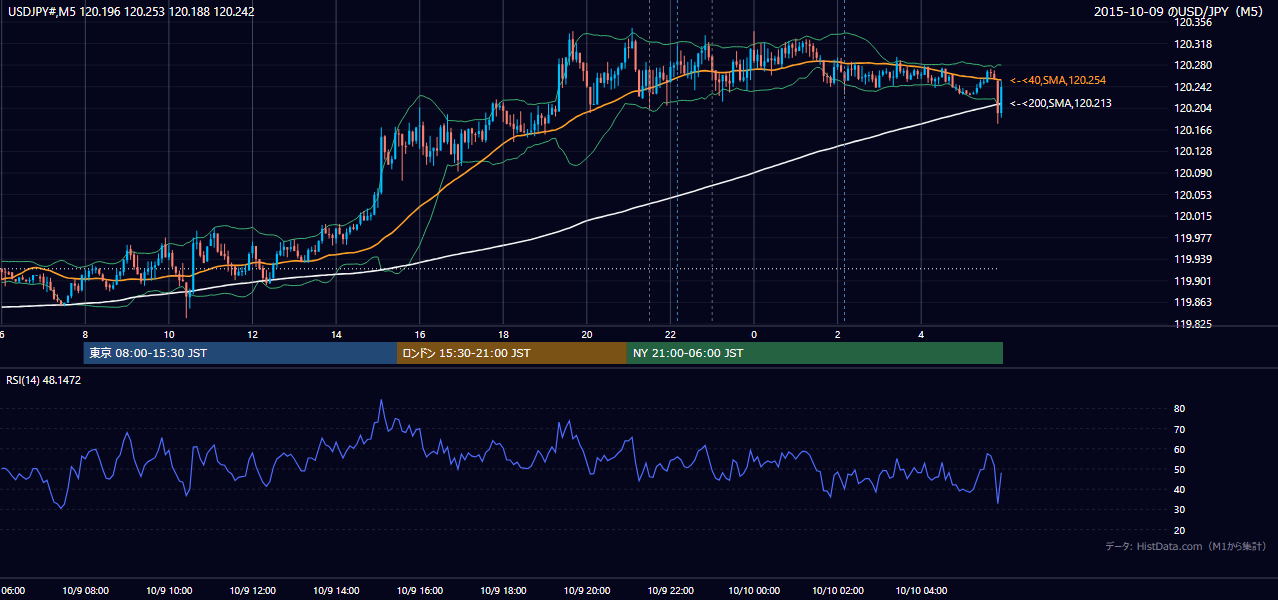Click the 120.053 price axis label
Image resolution: width=1278 pixels, height=600 pixels.
pos(1191,195)
